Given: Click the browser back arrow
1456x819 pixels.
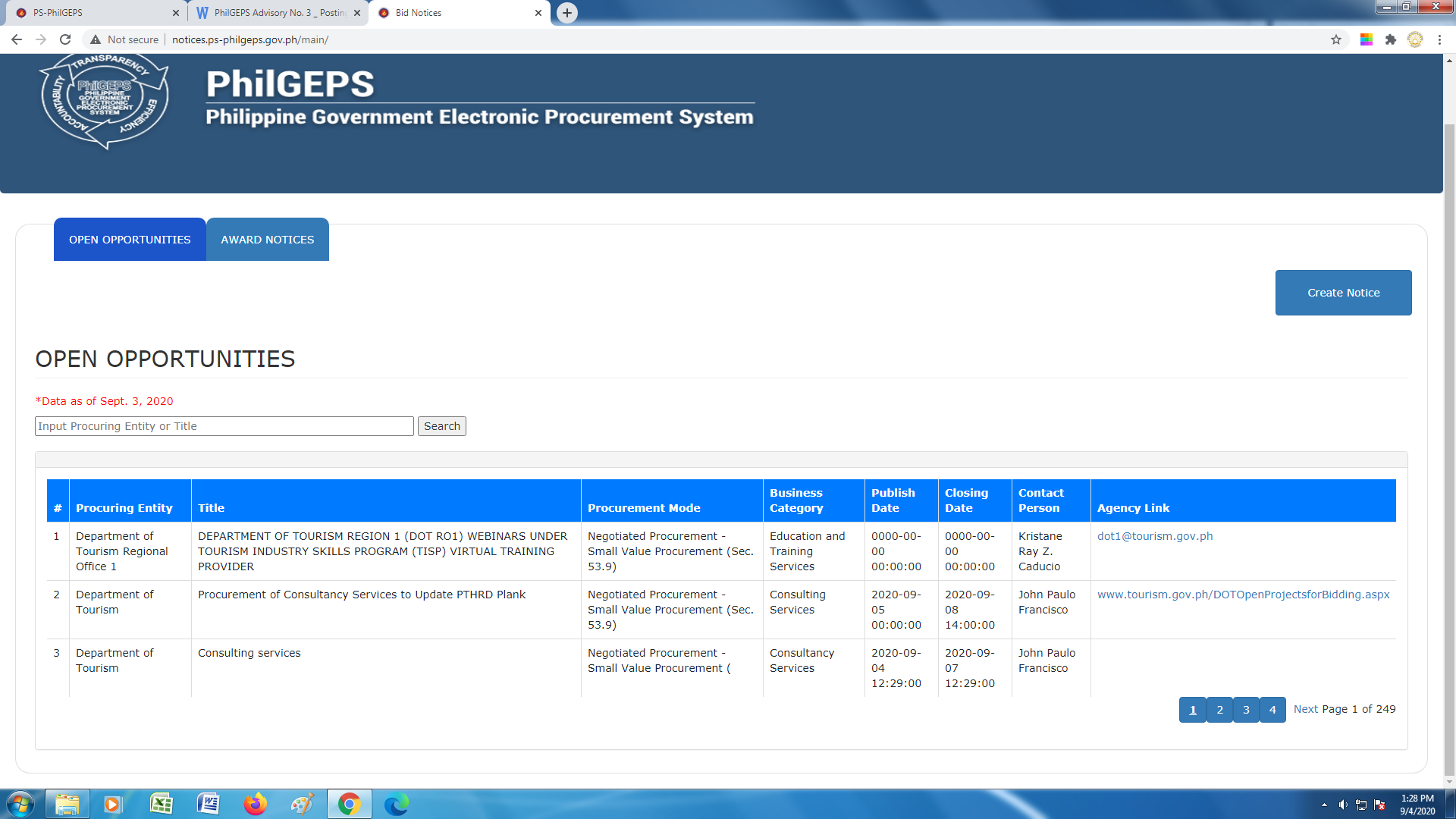Looking at the screenshot, I should (17, 39).
